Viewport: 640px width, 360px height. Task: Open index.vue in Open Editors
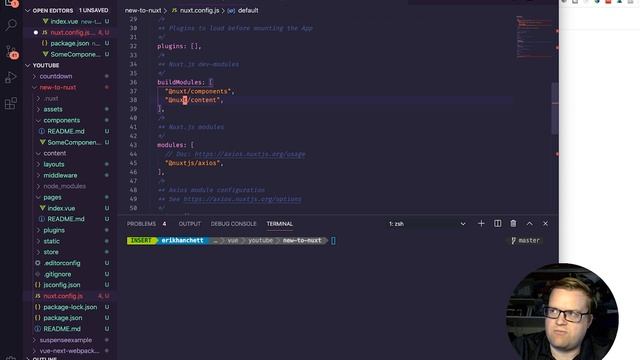(64, 21)
